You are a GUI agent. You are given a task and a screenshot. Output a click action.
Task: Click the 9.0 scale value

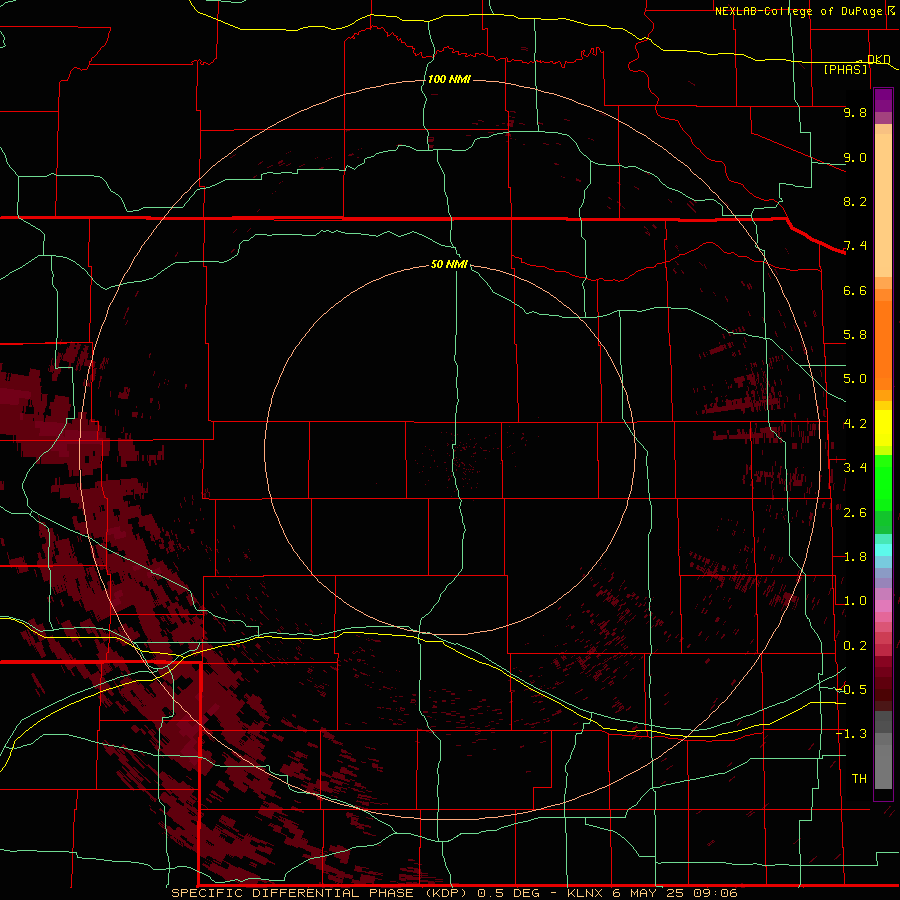(x=855, y=157)
